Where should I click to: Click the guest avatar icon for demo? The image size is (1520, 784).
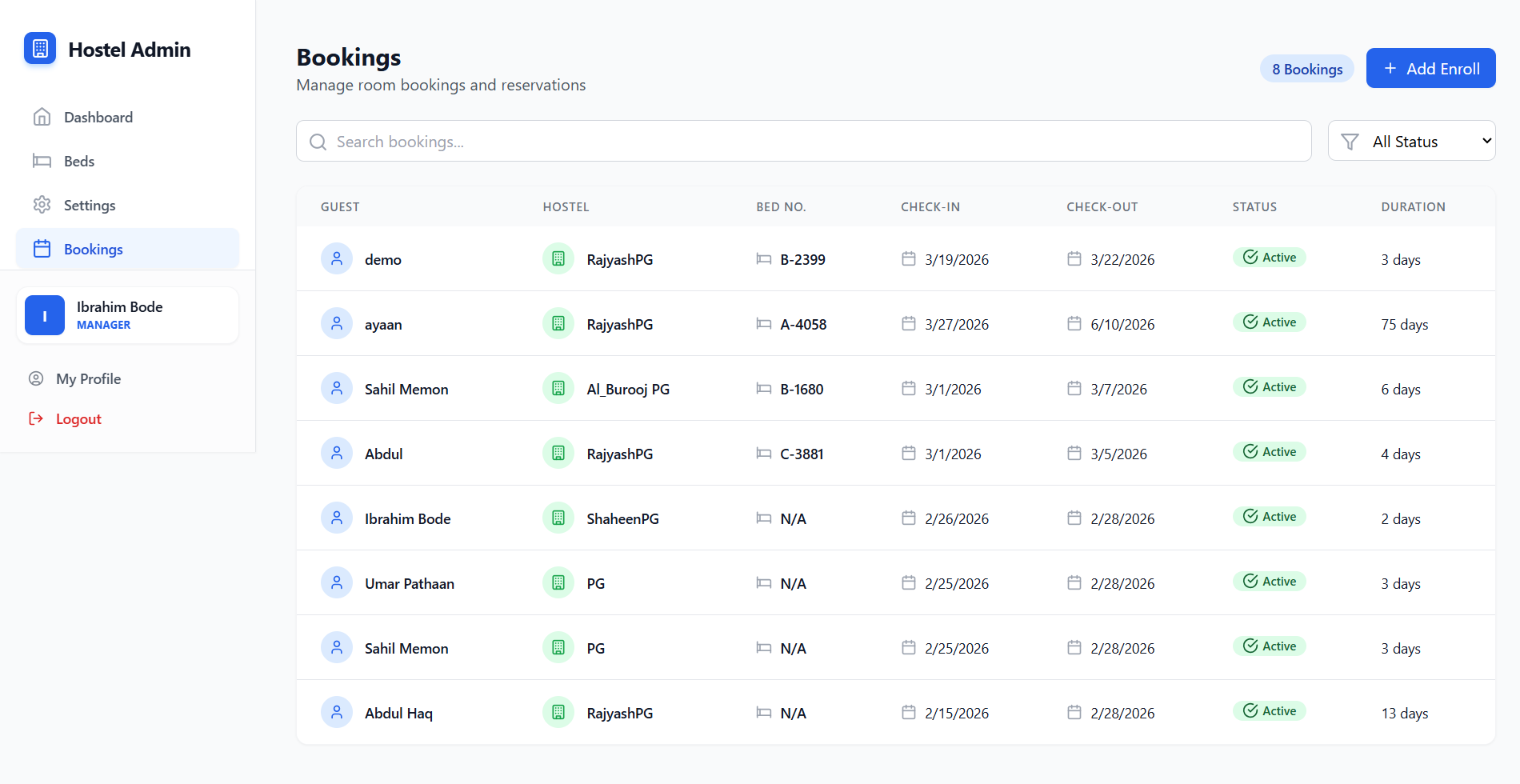[337, 259]
